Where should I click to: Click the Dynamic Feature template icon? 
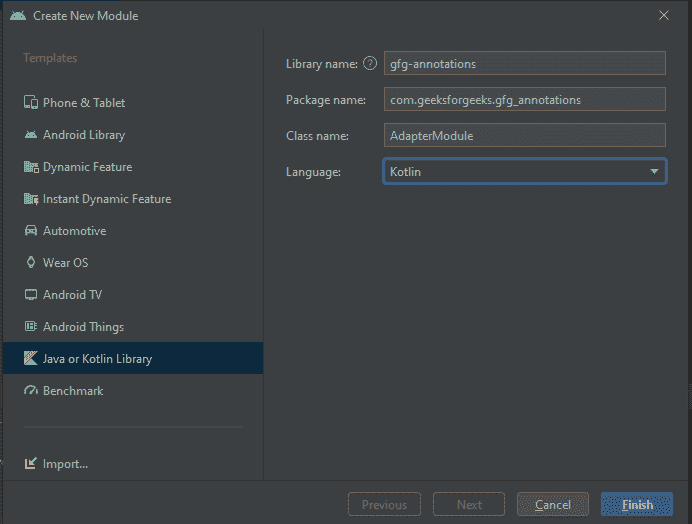click(x=31, y=167)
